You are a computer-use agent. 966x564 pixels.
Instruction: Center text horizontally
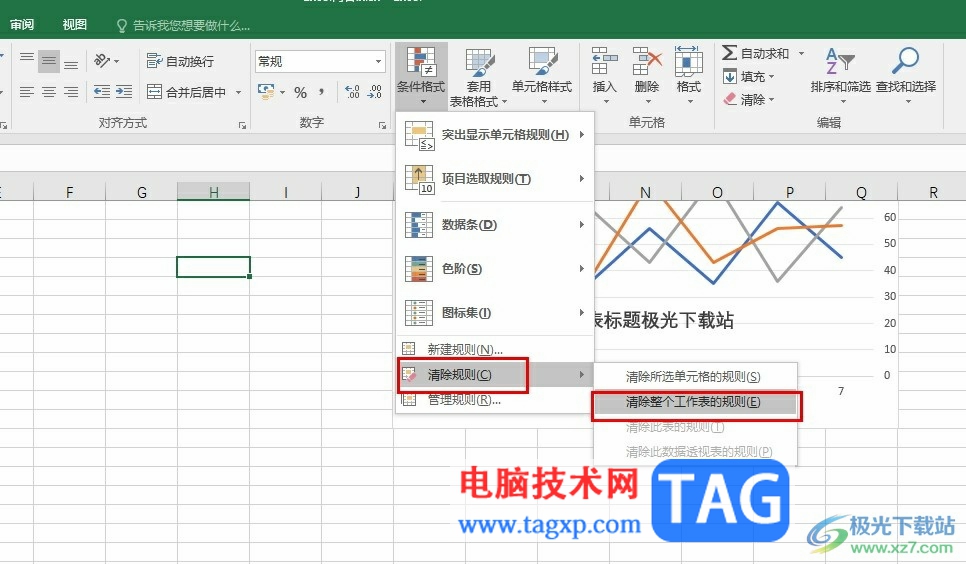click(x=49, y=92)
